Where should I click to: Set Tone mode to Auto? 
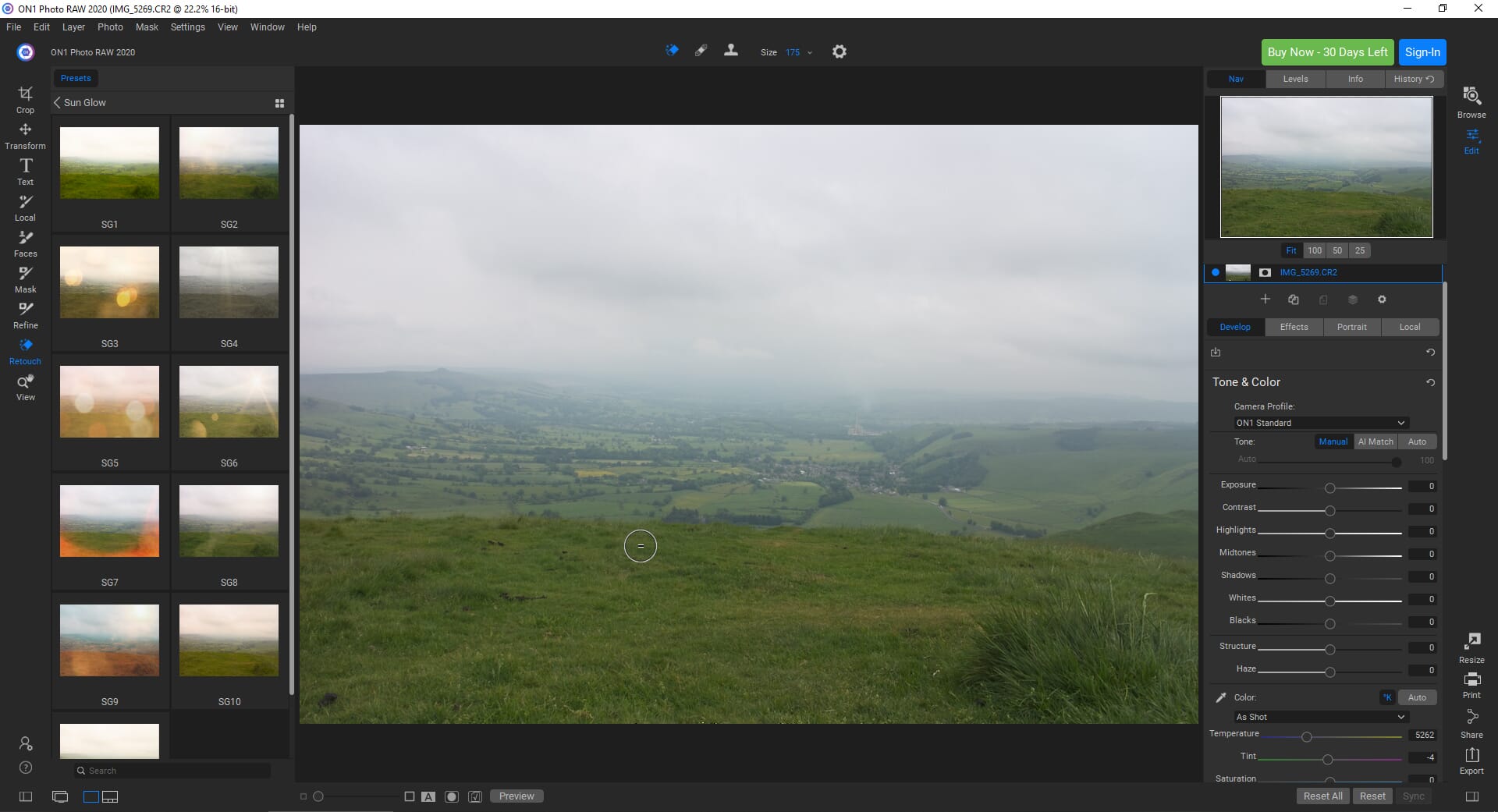coord(1417,441)
